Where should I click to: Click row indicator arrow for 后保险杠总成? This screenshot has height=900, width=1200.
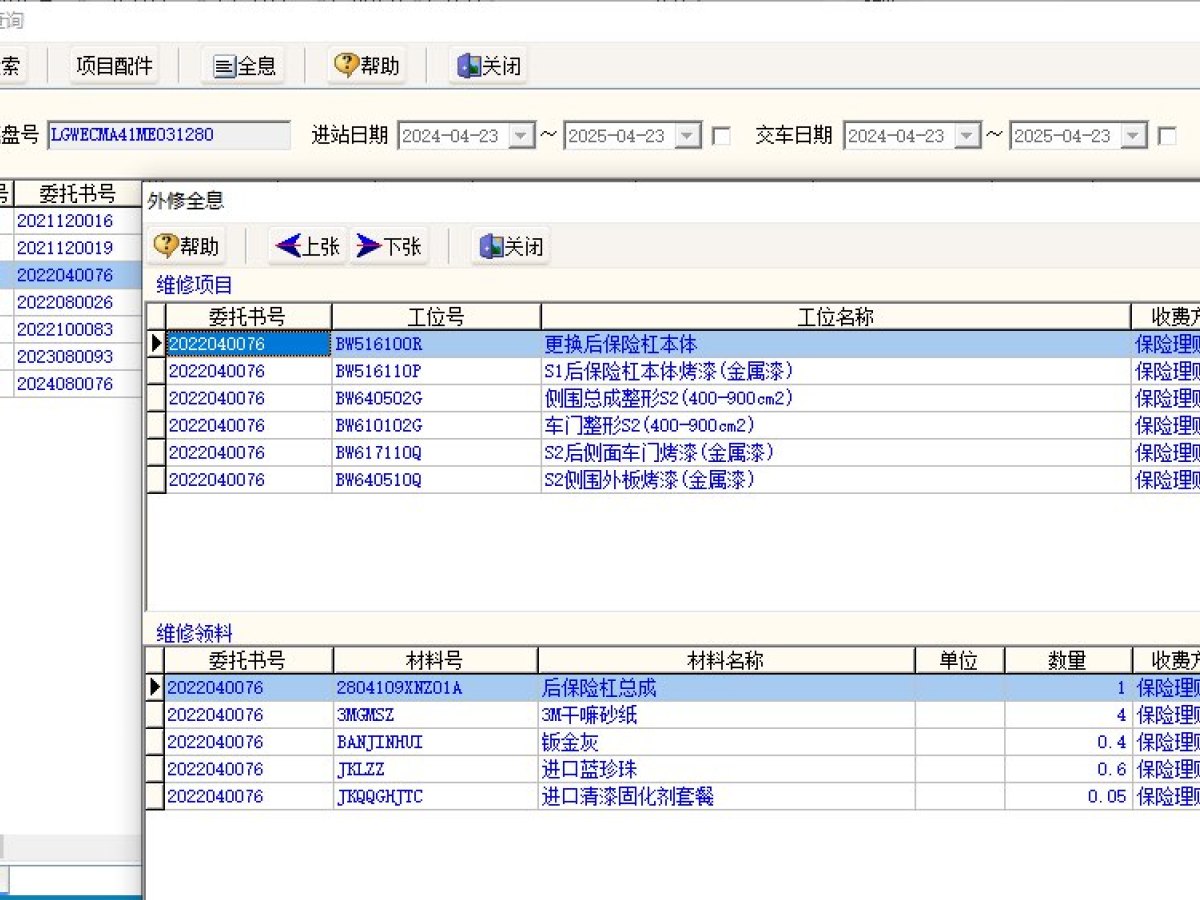[x=155, y=688]
